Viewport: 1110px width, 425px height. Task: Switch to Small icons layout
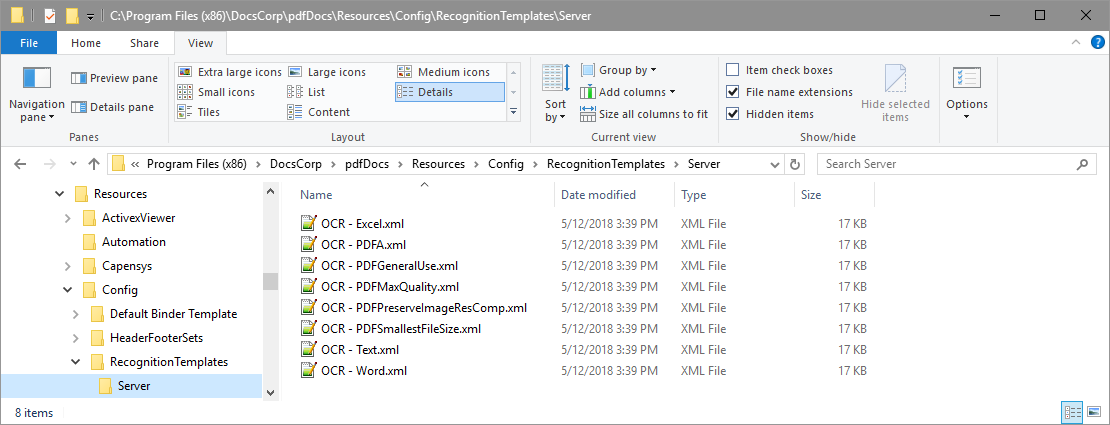coord(216,92)
